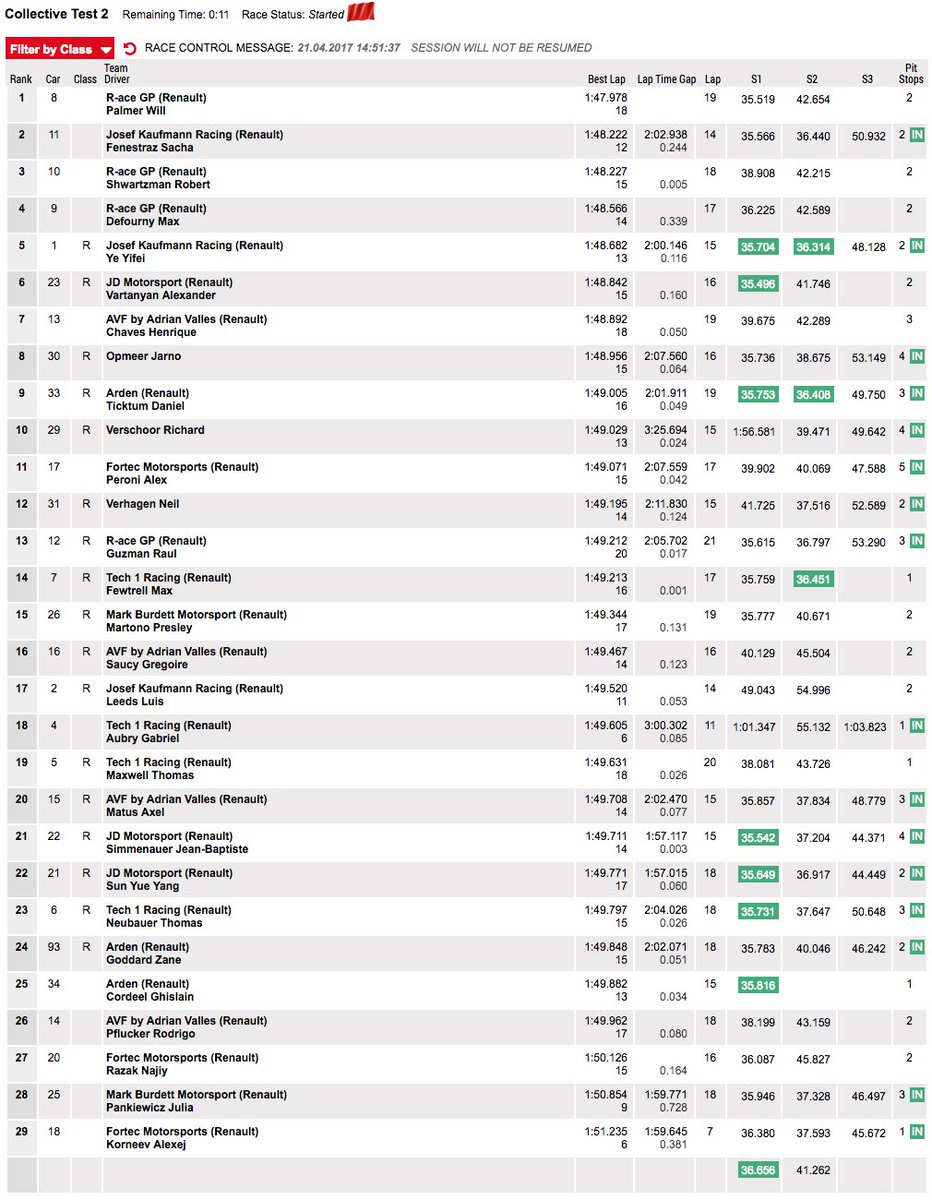The image size is (932, 1200).
Task: Click the Car column header
Action: coord(53,79)
